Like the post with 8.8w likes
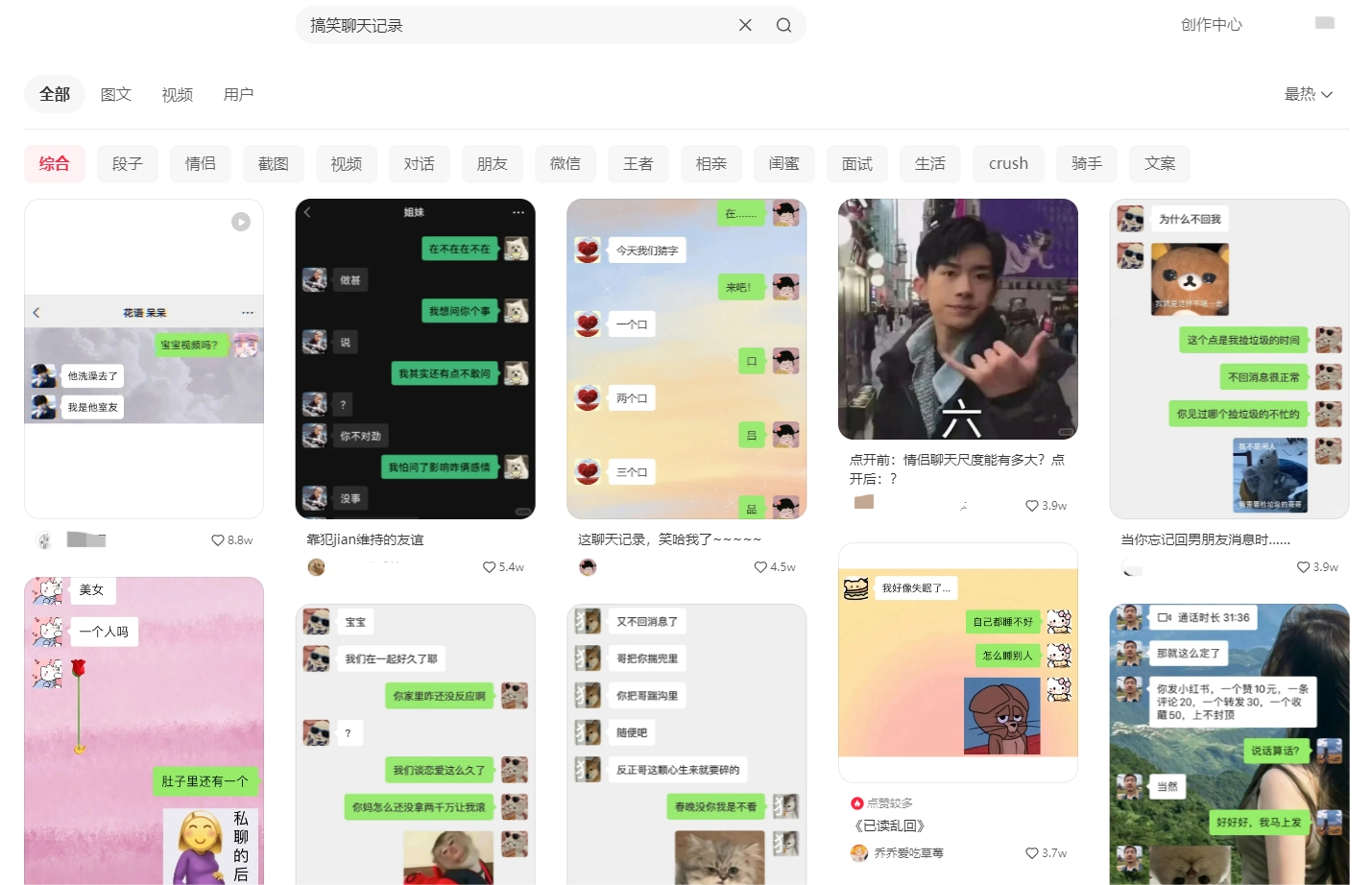The height and width of the screenshot is (885, 1372). point(218,540)
